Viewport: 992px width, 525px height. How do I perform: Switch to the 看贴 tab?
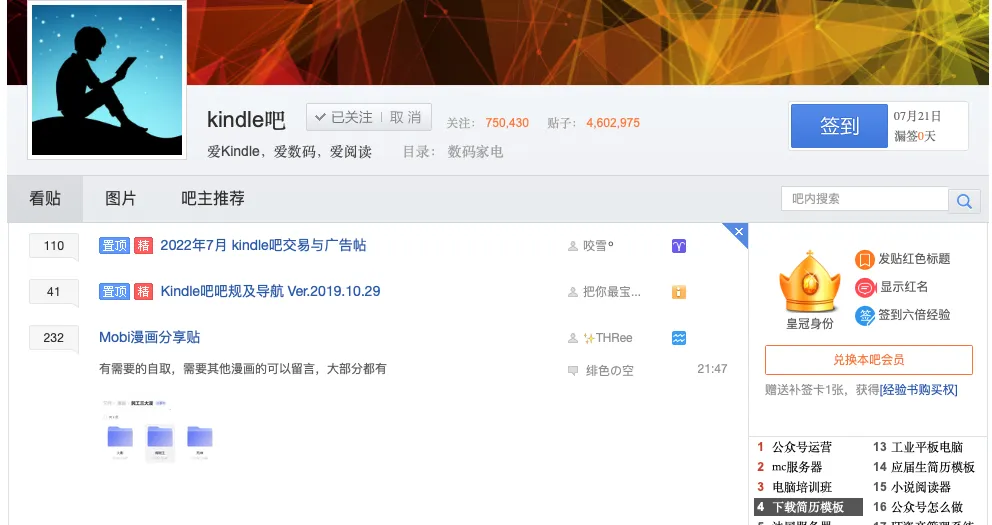coord(45,198)
